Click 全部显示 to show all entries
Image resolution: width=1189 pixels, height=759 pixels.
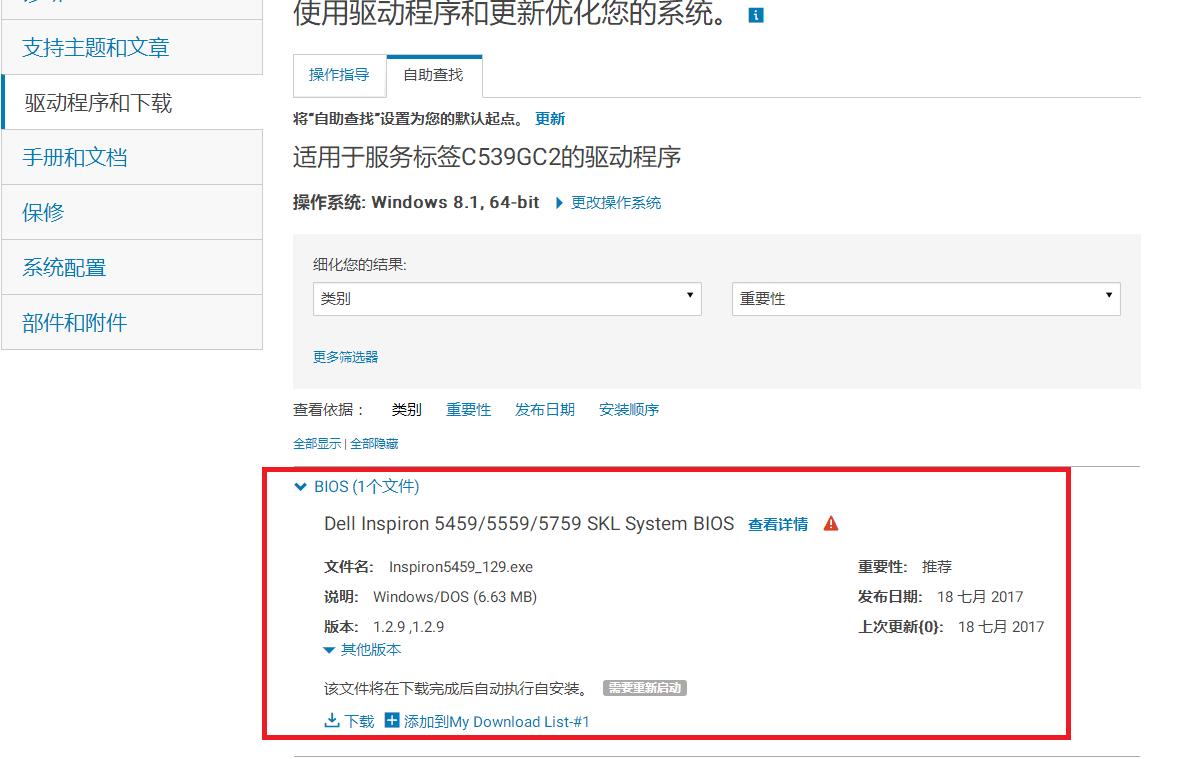pos(319,443)
